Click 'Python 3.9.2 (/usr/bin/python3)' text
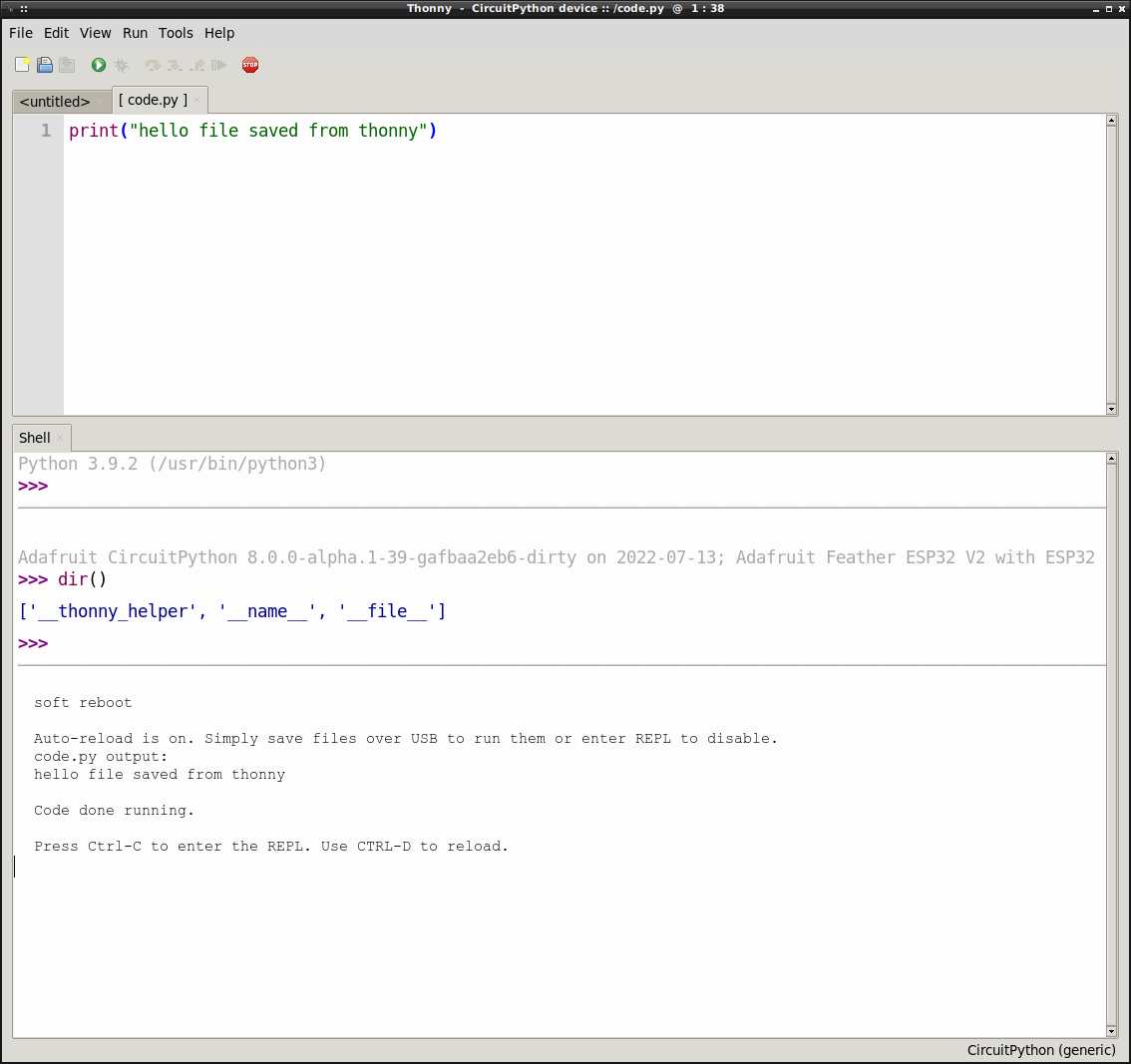The image size is (1131, 1064). click(172, 464)
